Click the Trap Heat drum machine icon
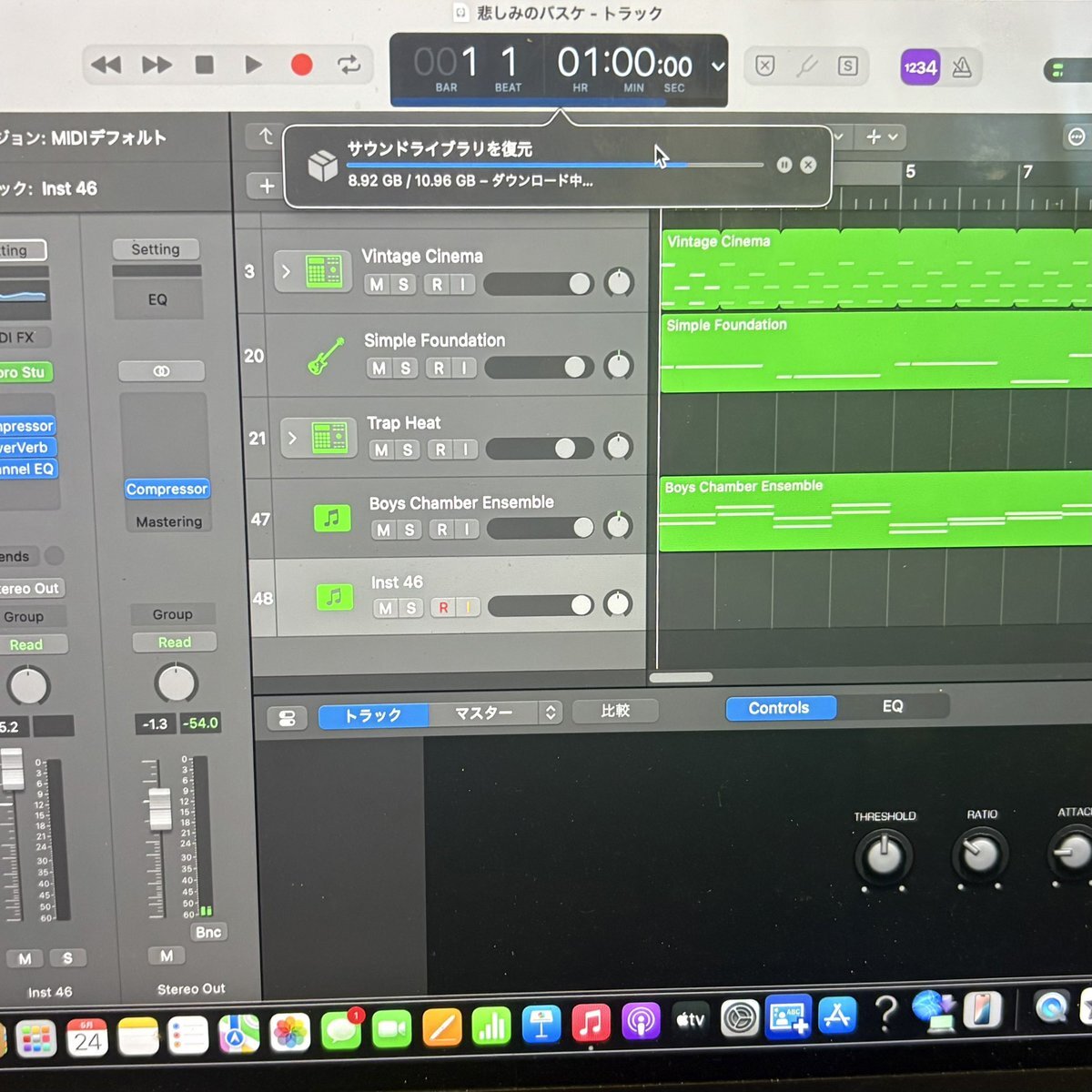This screenshot has width=1092, height=1092. 329,438
